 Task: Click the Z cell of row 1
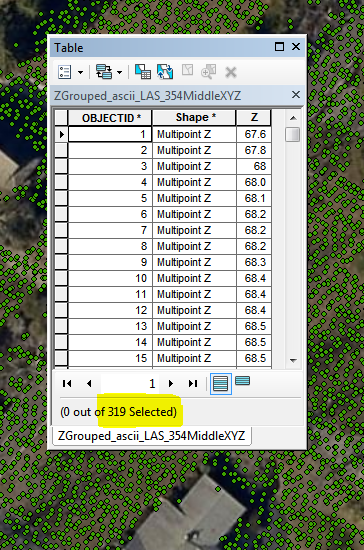(x=254, y=134)
